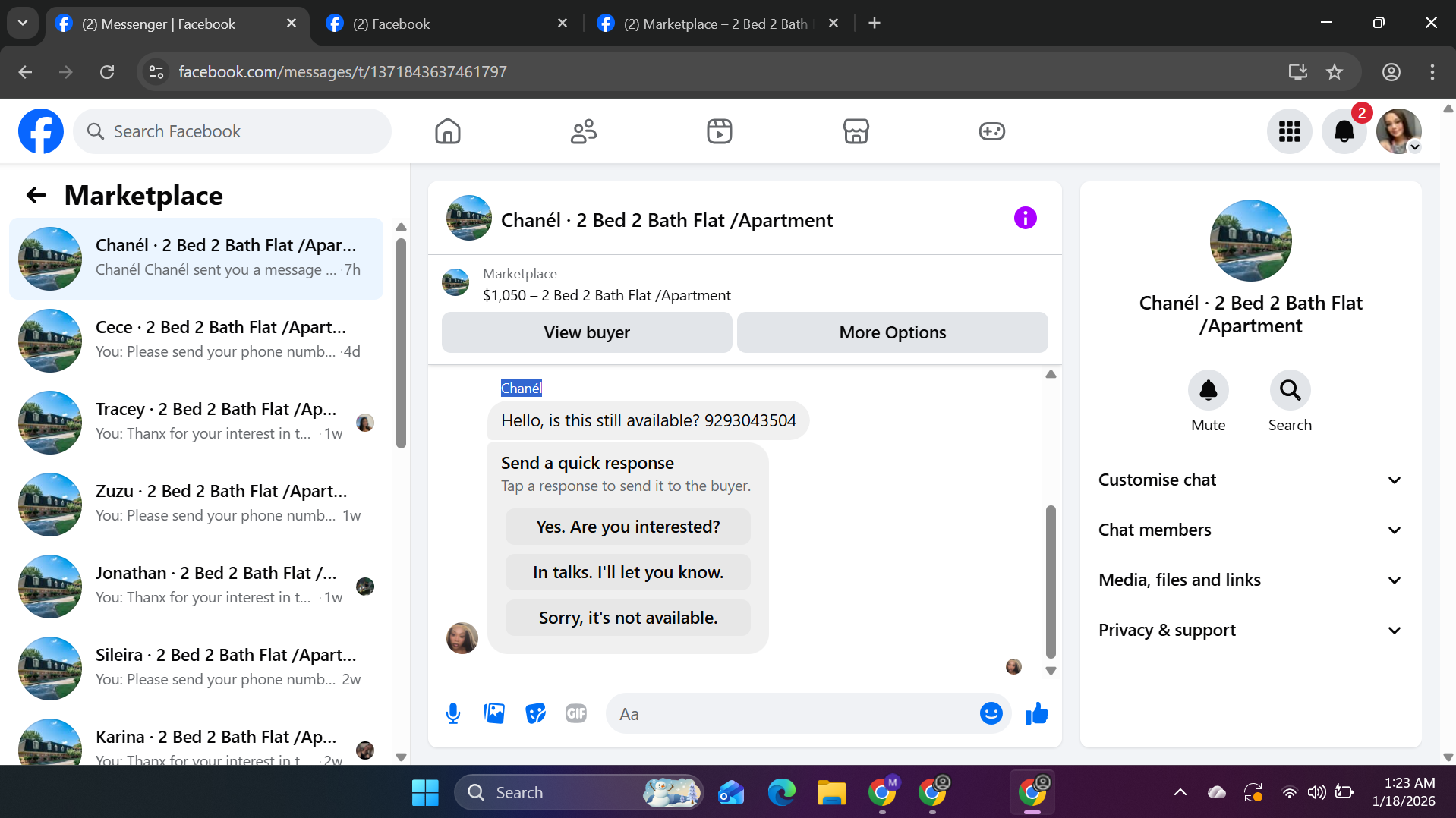Record a voice clip with microphone icon
This screenshot has height=818, width=1456.
pyautogui.click(x=453, y=713)
